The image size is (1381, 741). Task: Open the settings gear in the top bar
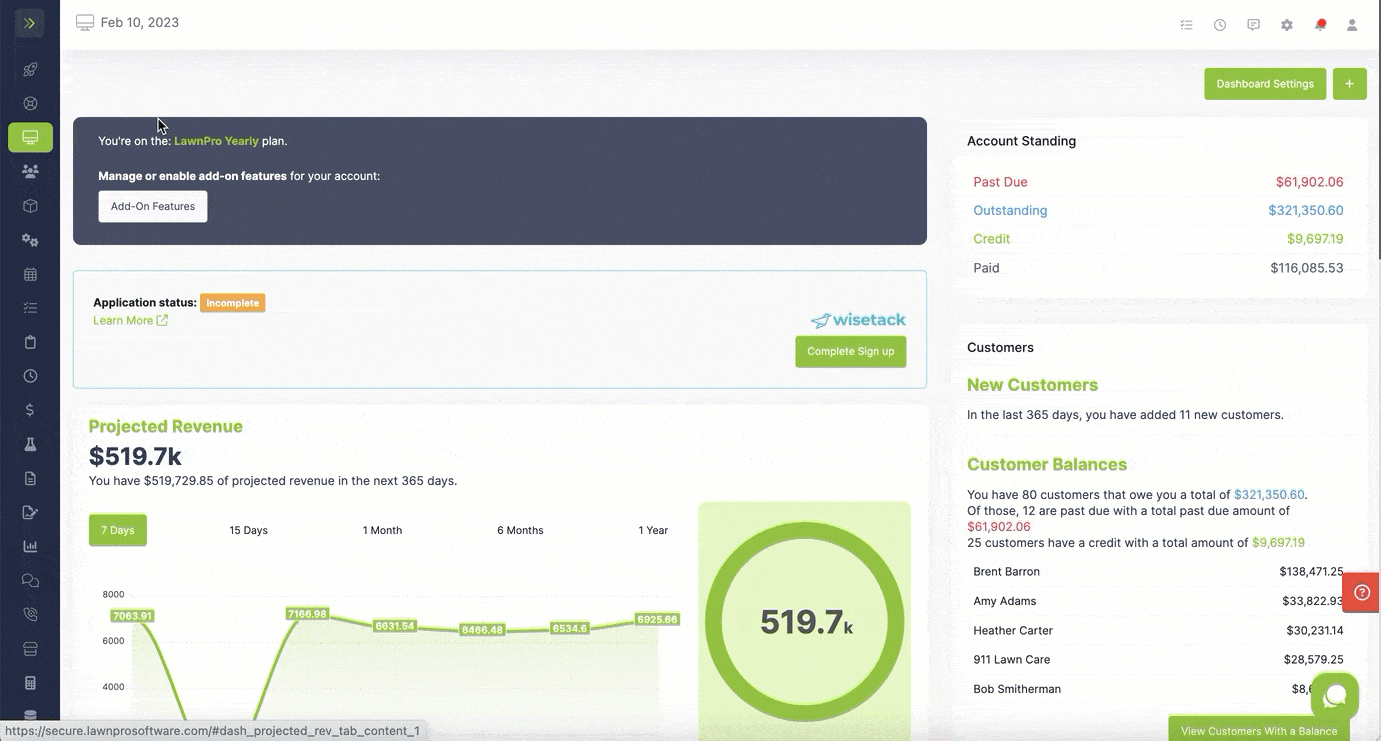(x=1287, y=25)
